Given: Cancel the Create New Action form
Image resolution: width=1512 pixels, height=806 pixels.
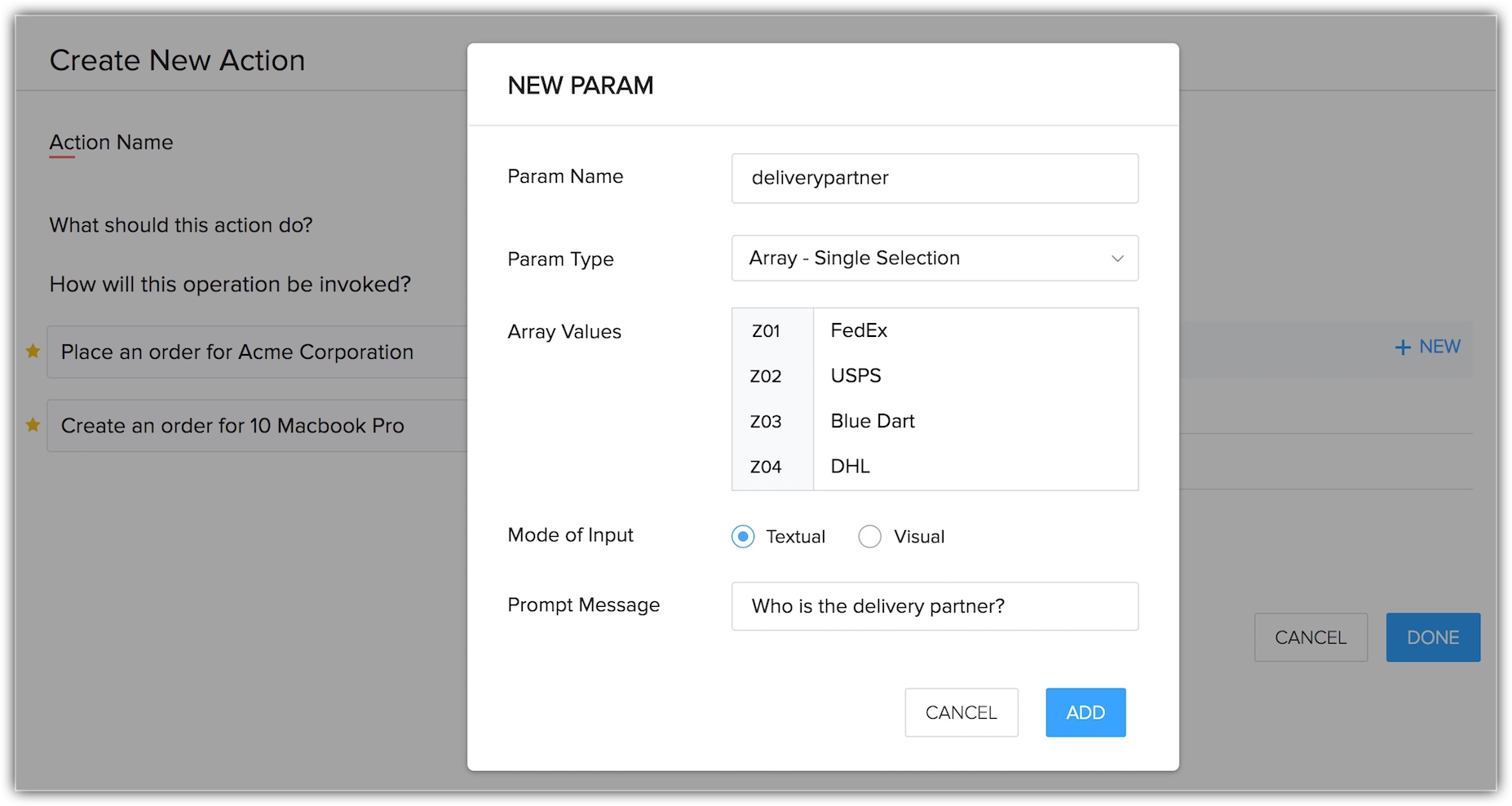Looking at the screenshot, I should tap(1310, 637).
